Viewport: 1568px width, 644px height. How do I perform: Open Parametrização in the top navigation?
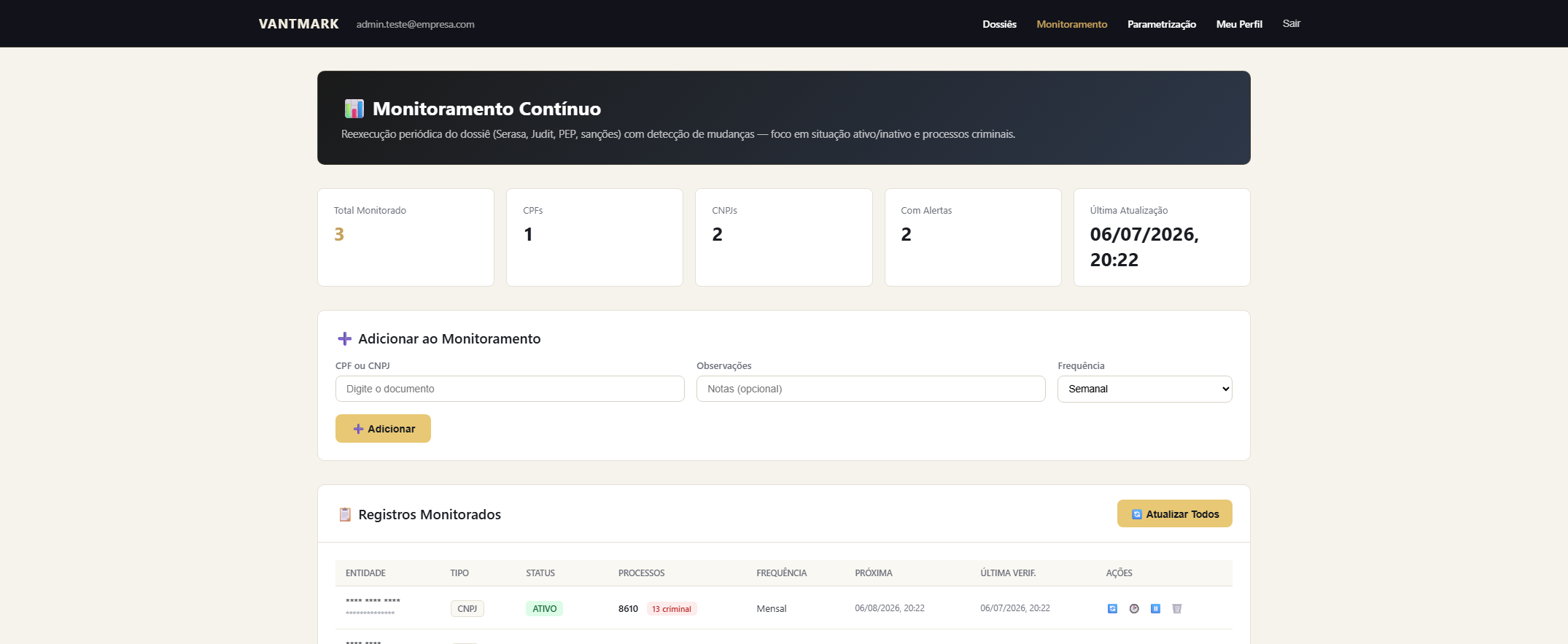(1161, 24)
